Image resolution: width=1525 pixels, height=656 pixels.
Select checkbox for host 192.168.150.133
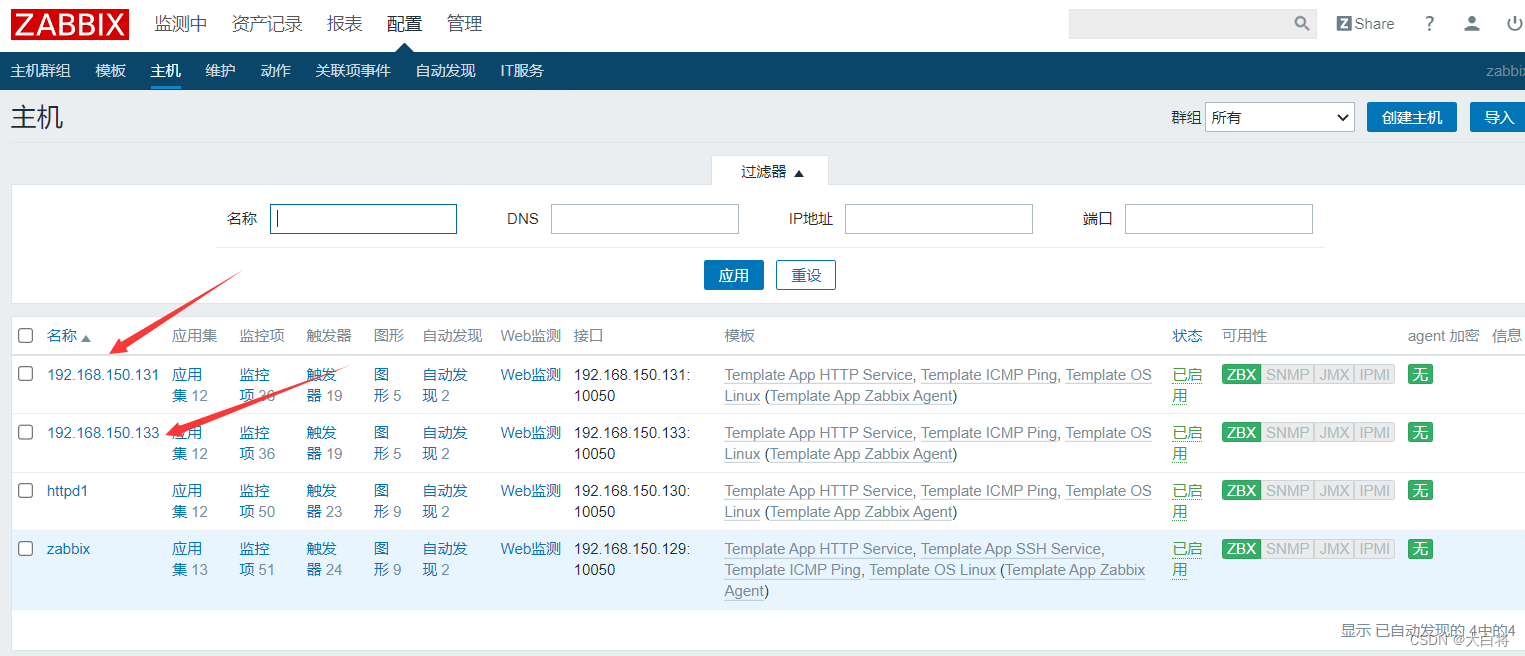pos(26,432)
